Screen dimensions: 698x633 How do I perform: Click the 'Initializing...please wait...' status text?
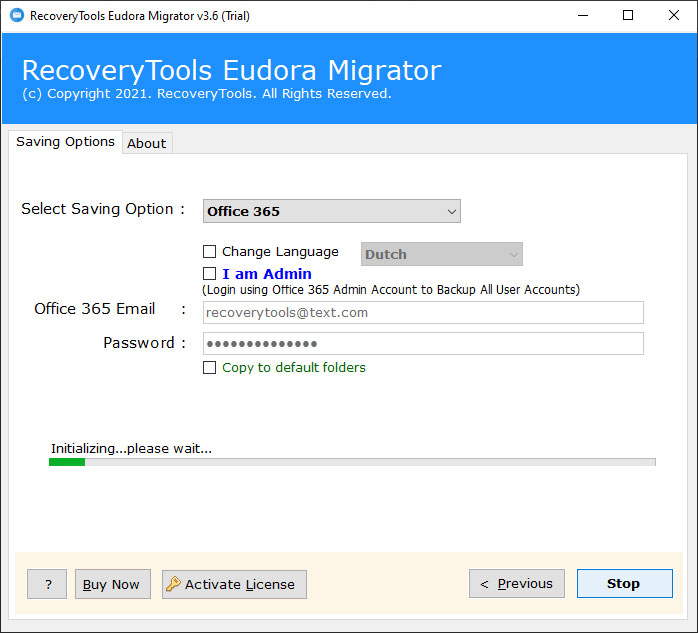[131, 448]
